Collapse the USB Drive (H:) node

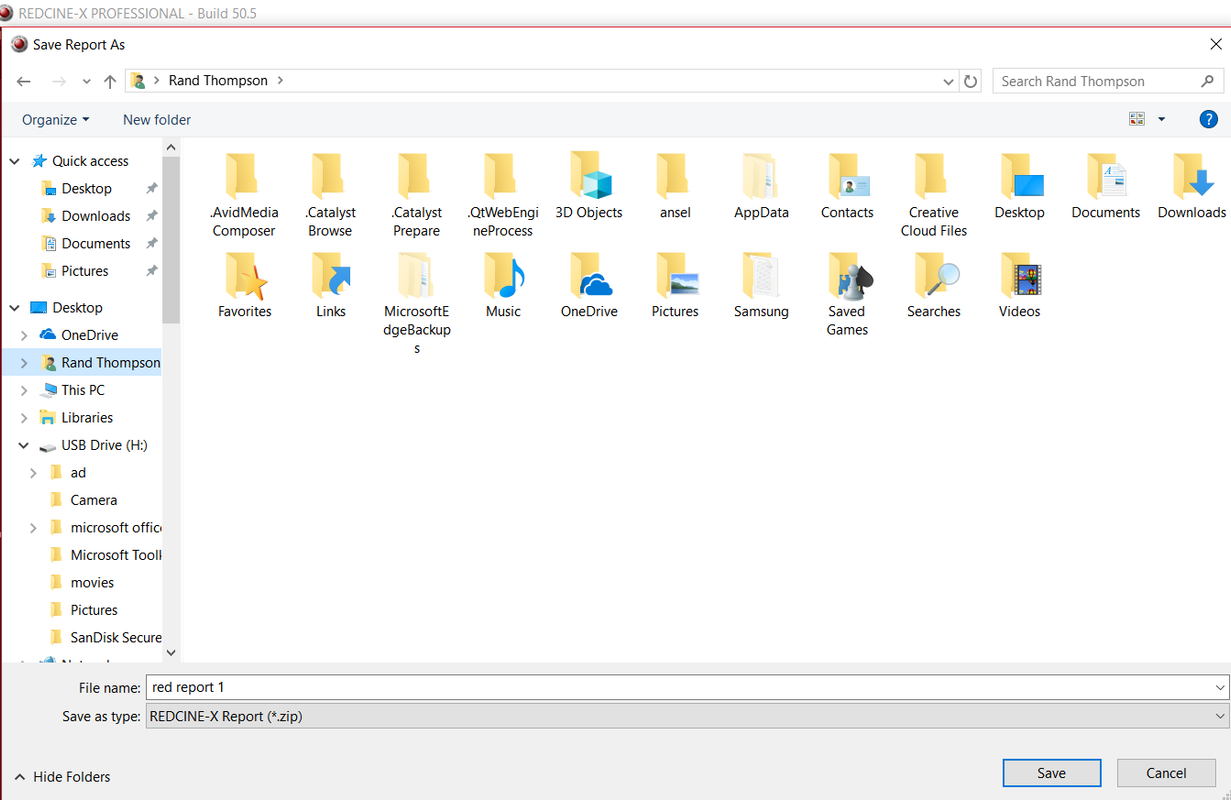(x=24, y=445)
